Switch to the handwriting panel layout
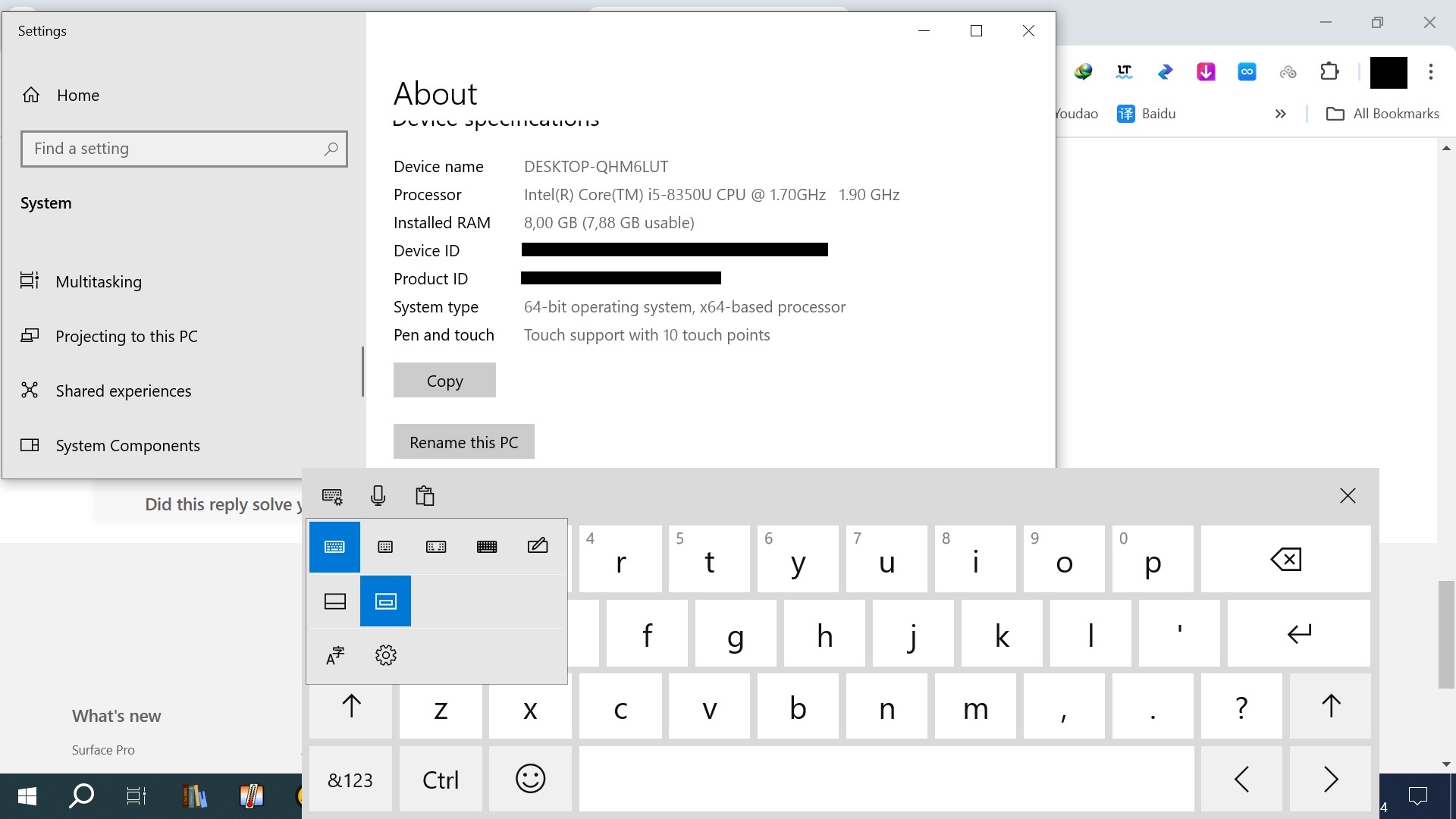Screen dimensions: 1456x819 538,546
